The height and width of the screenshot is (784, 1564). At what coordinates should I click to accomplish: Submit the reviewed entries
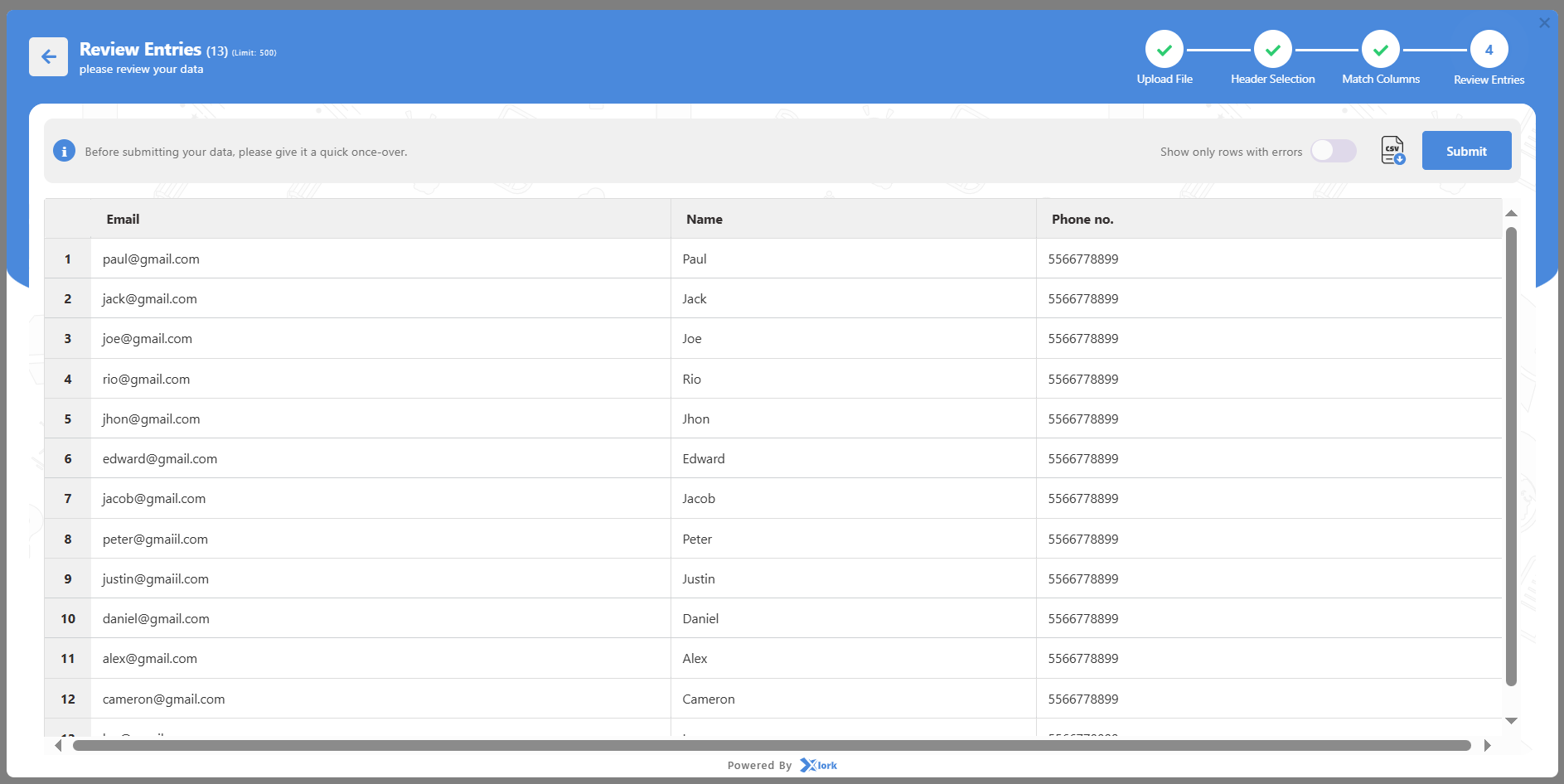pyautogui.click(x=1466, y=151)
